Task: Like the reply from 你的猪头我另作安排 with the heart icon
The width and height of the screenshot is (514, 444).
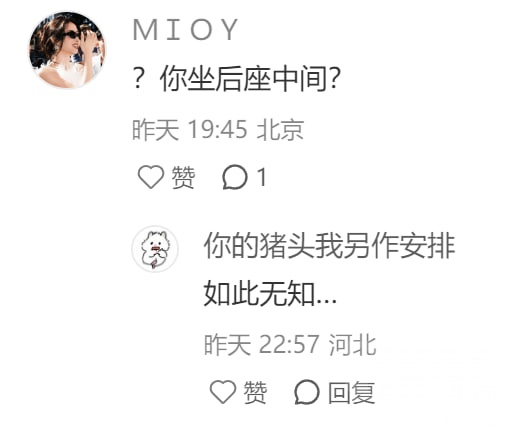Action: tap(223, 392)
